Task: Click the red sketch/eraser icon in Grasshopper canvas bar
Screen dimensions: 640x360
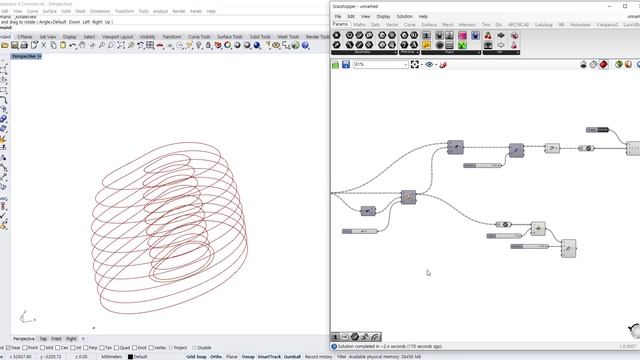Action: click(443, 64)
